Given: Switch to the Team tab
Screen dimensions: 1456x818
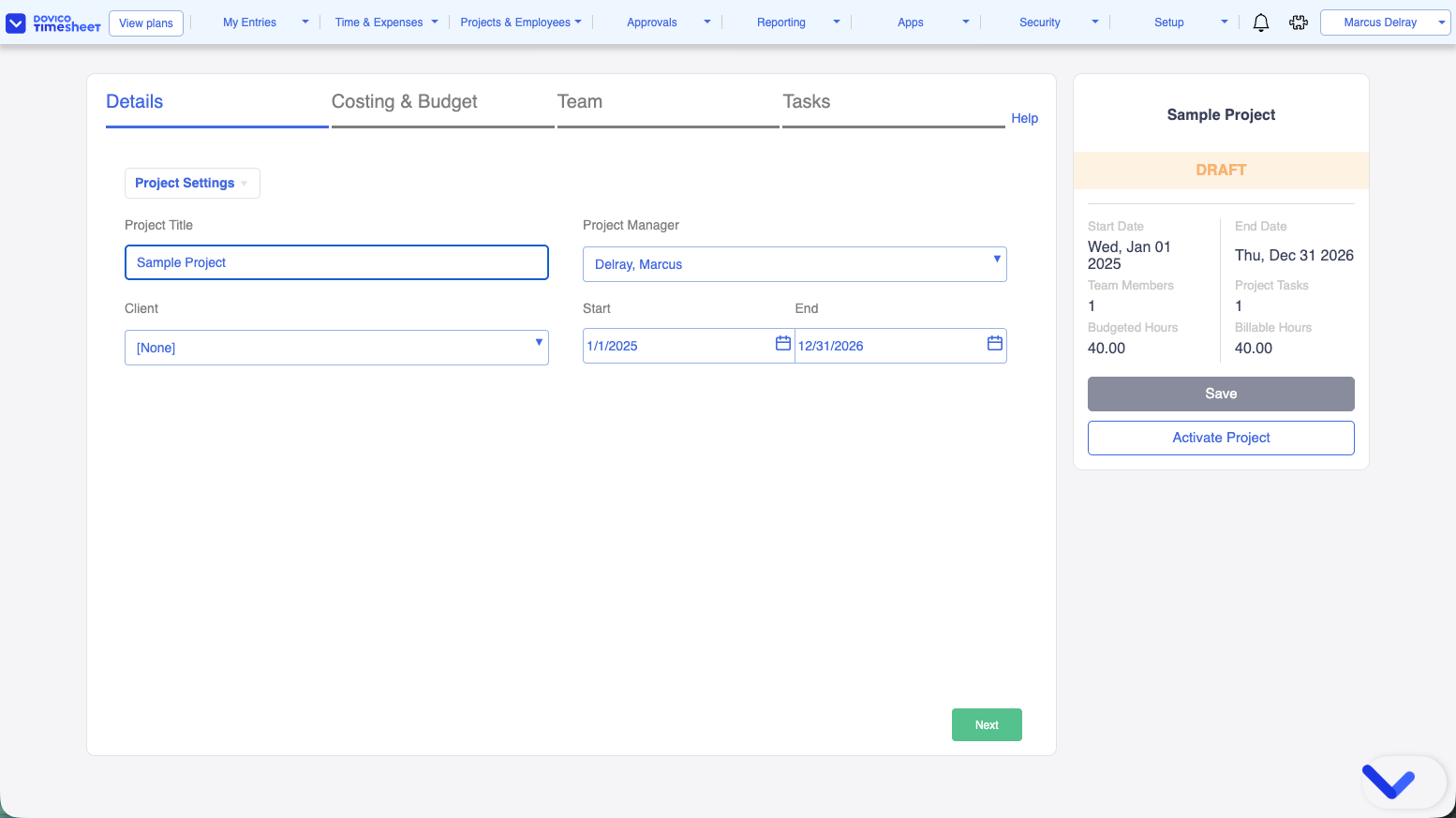Looking at the screenshot, I should [x=580, y=102].
